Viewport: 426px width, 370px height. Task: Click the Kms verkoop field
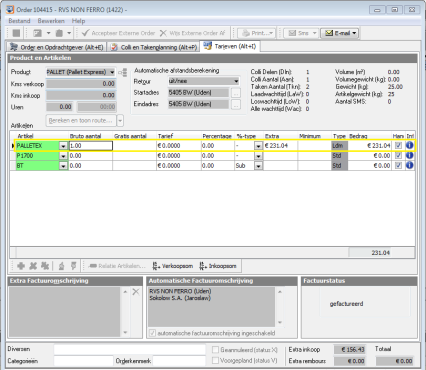point(81,84)
